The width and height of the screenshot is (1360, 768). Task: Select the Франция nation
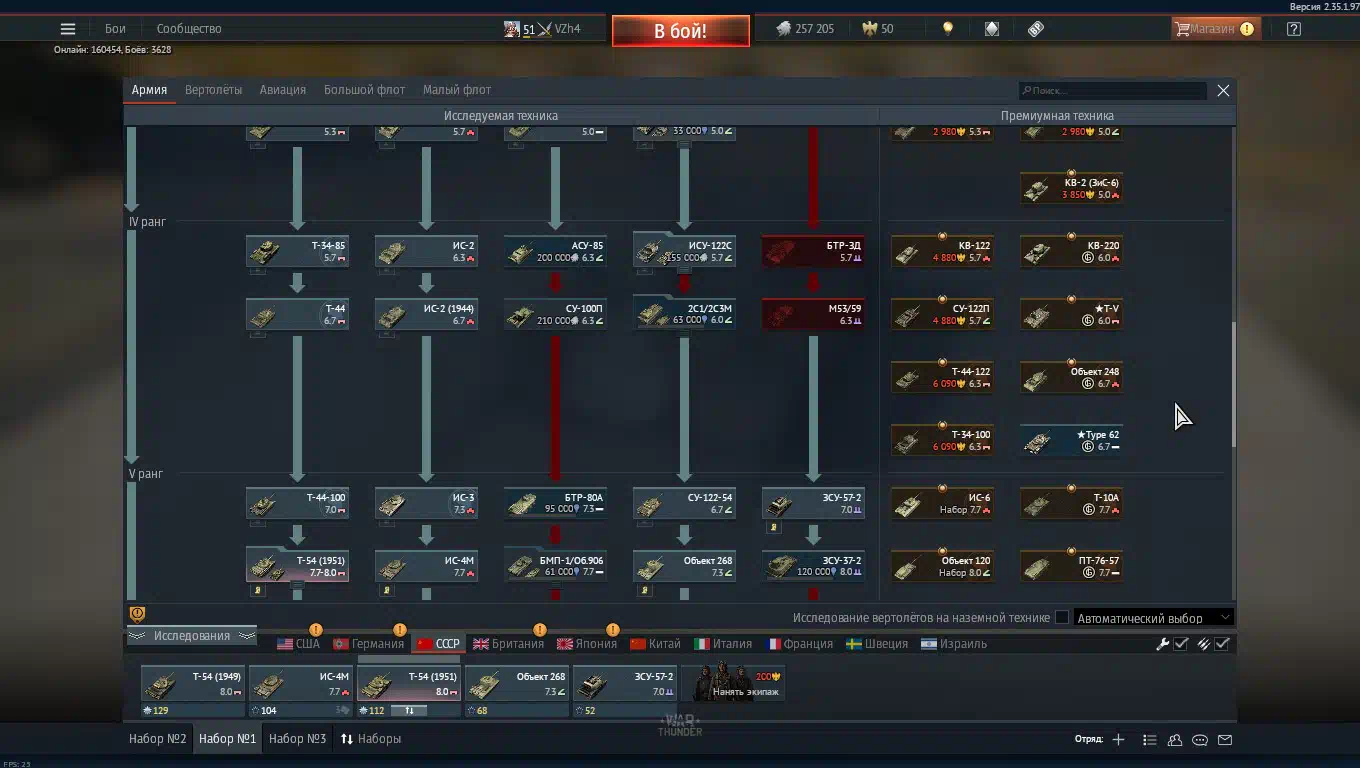[800, 644]
